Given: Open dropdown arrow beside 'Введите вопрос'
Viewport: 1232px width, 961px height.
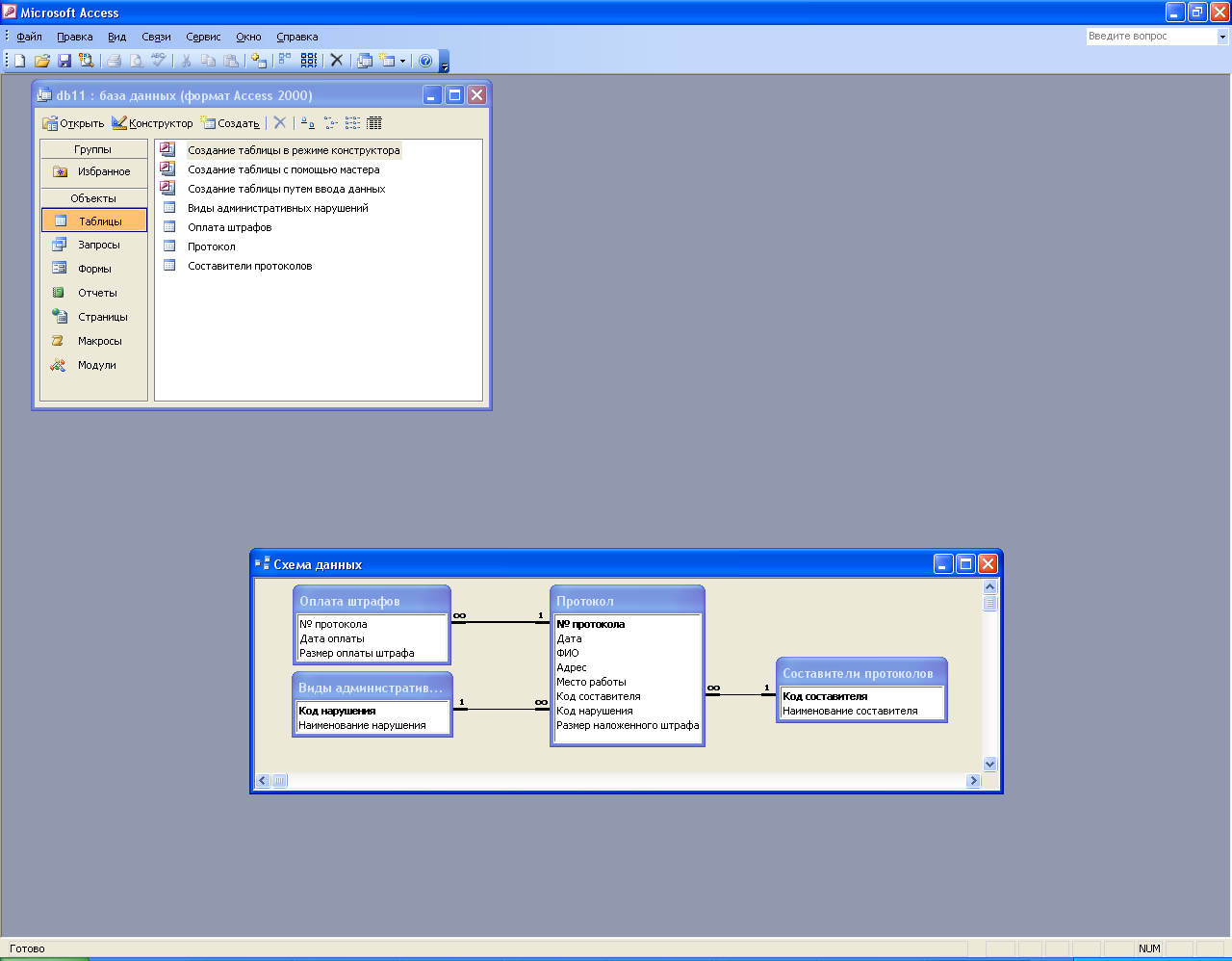Looking at the screenshot, I should (x=1222, y=37).
